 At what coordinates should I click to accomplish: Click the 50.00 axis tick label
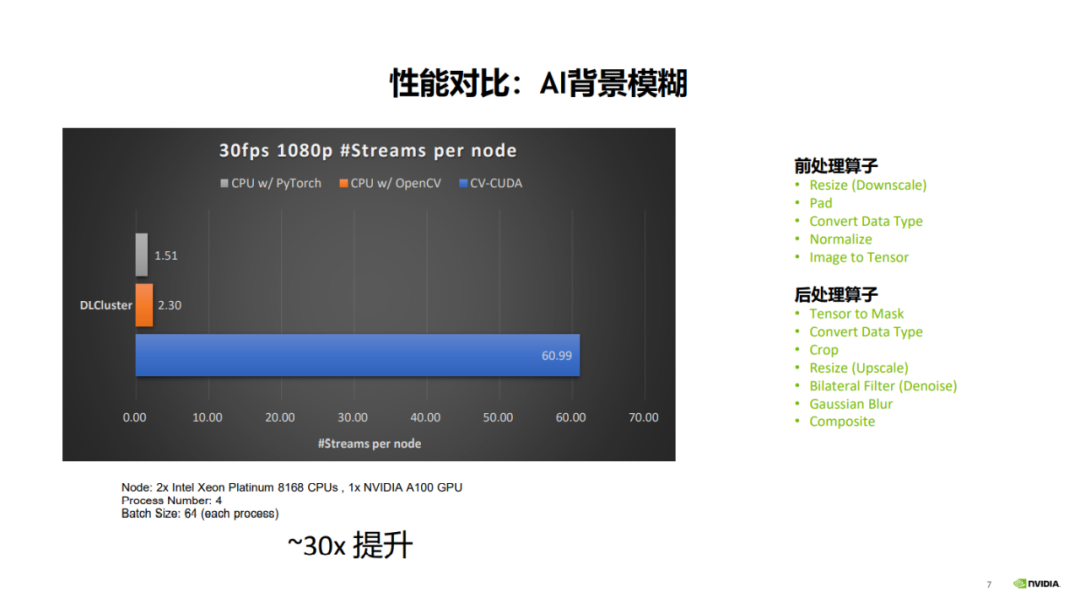(x=498, y=417)
